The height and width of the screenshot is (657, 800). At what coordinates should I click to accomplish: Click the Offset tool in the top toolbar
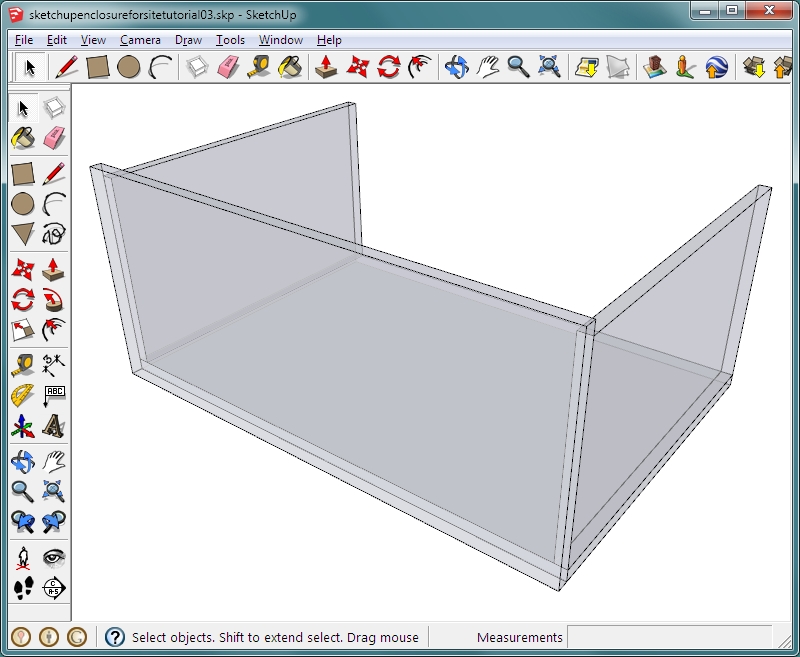(x=419, y=67)
